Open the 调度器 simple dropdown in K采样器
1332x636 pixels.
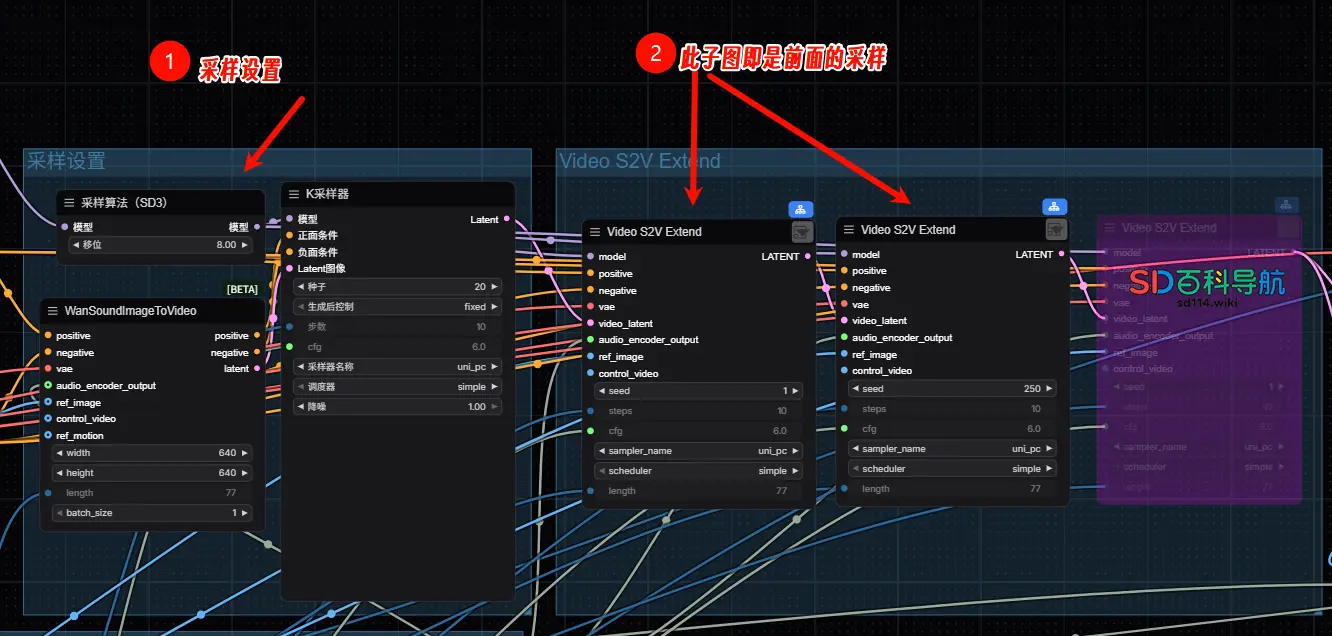point(396,387)
